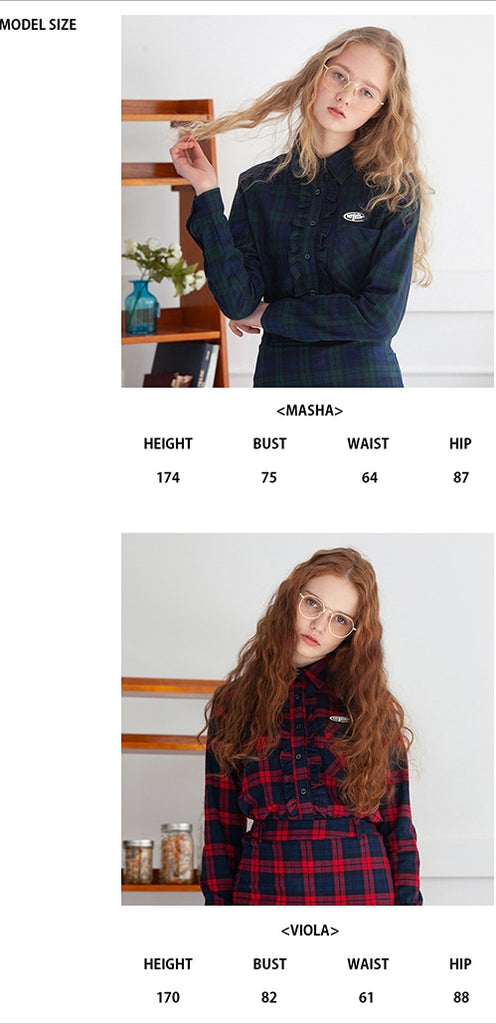Viewport: 496px width, 1024px height.
Task: Click Masha's height value 174
Action: coord(168,478)
